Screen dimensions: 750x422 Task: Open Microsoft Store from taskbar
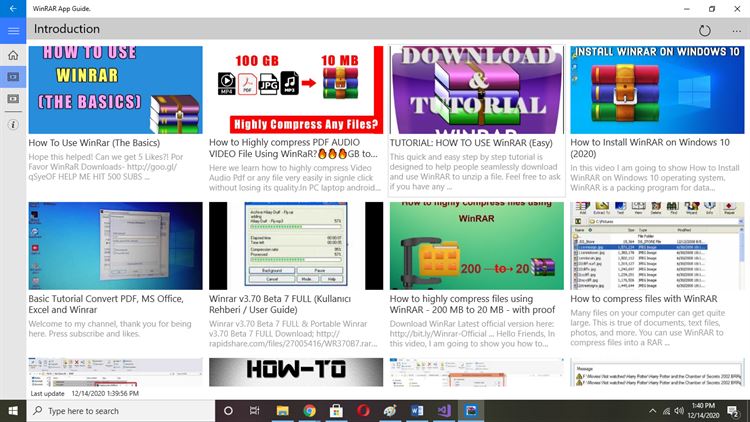[x=336, y=411]
